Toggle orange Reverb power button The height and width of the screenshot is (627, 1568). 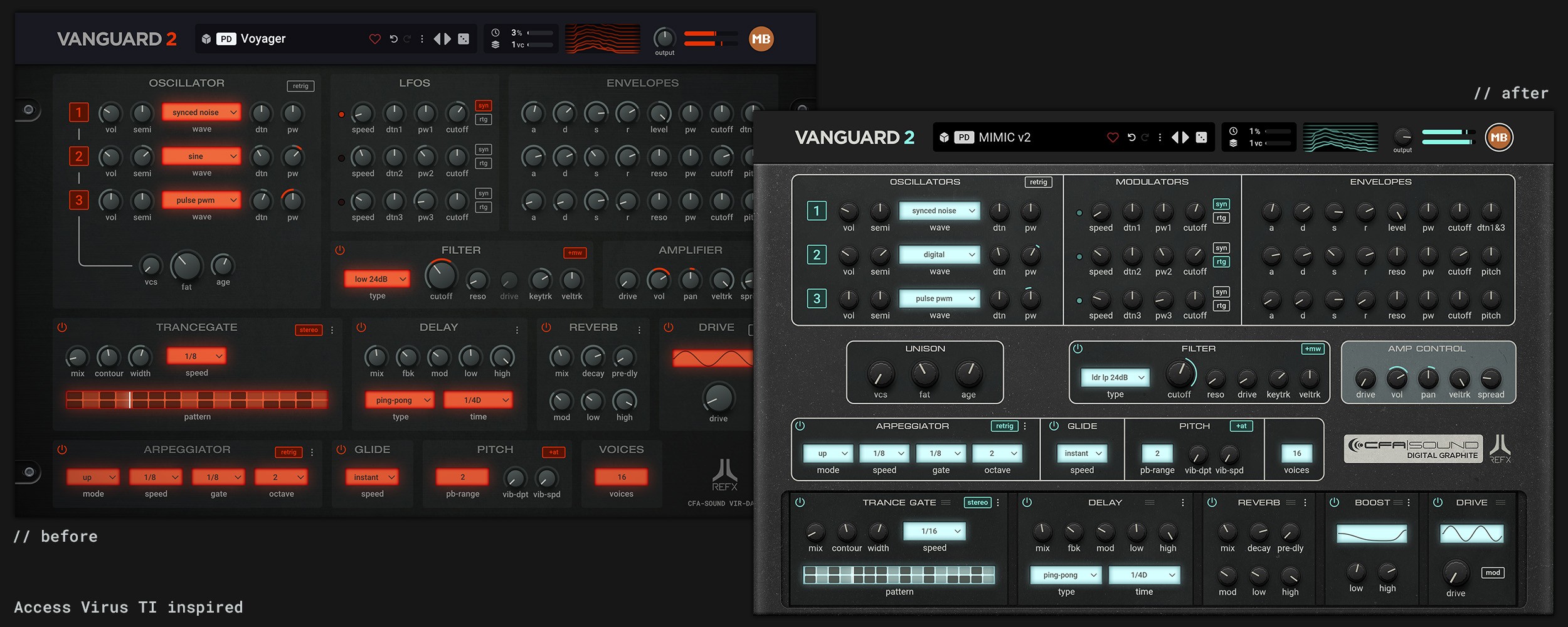pyautogui.click(x=546, y=327)
